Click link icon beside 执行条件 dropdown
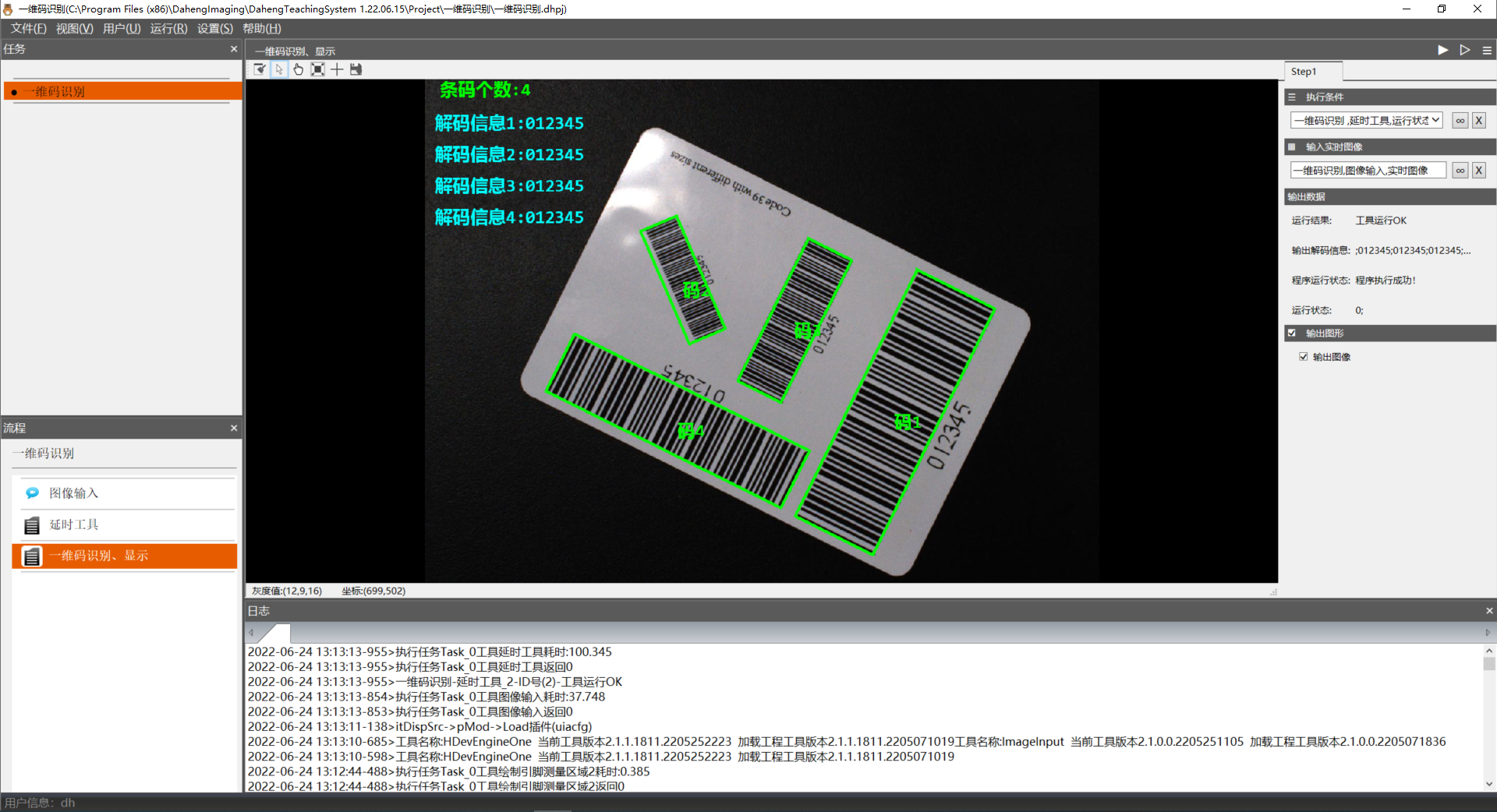Screen dimensions: 1497x812 [x=1460, y=121]
